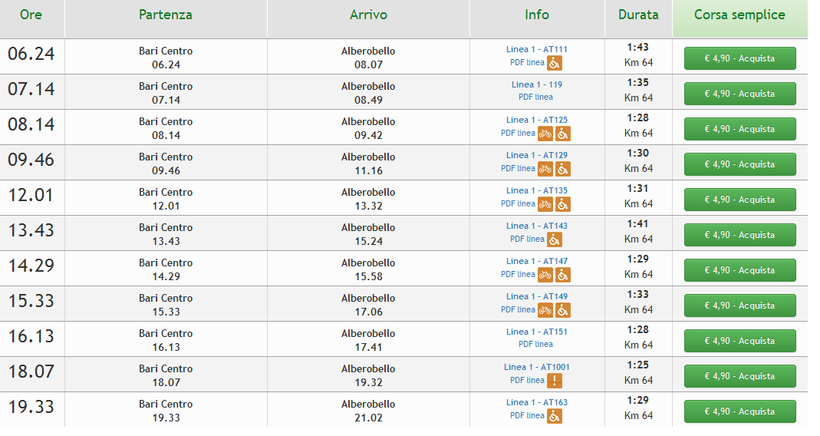The height and width of the screenshot is (436, 820).
Task: Open the Linea 1 - AT111 link
Action: [536, 49]
